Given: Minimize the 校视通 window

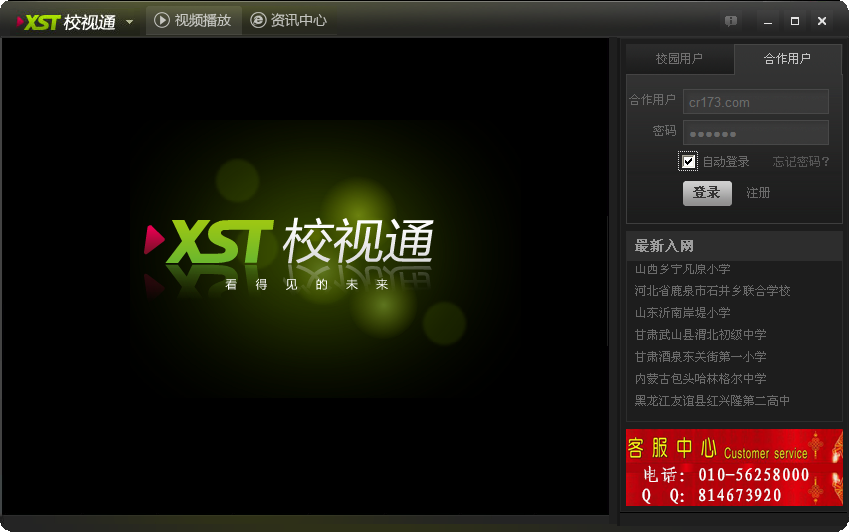Looking at the screenshot, I should coord(768,22).
